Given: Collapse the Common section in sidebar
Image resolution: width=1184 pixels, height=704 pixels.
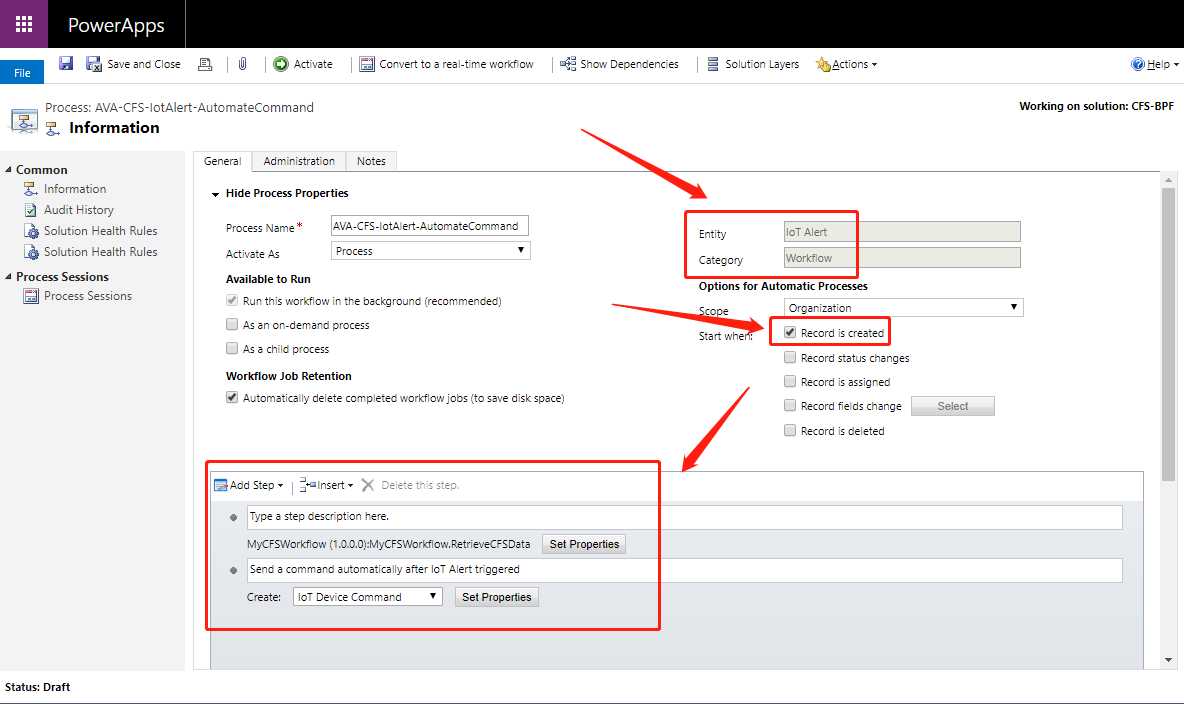Looking at the screenshot, I should click(x=9, y=170).
